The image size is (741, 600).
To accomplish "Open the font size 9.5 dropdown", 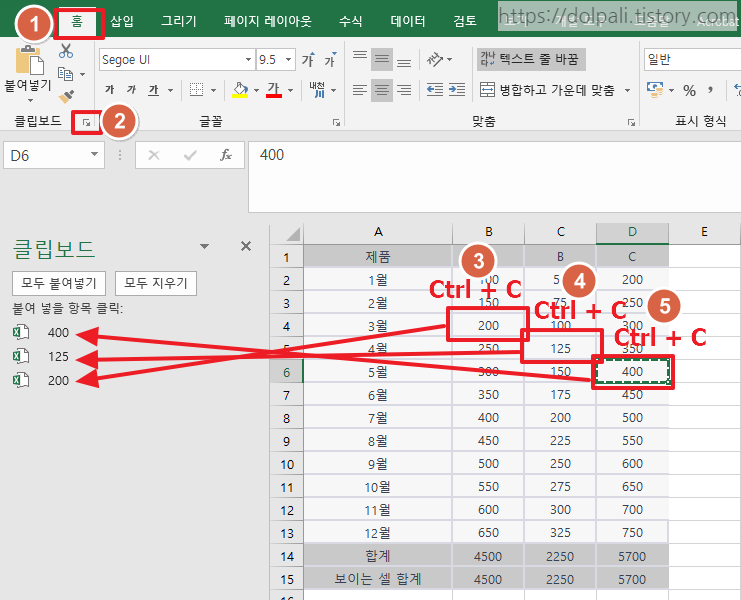I will [288, 60].
